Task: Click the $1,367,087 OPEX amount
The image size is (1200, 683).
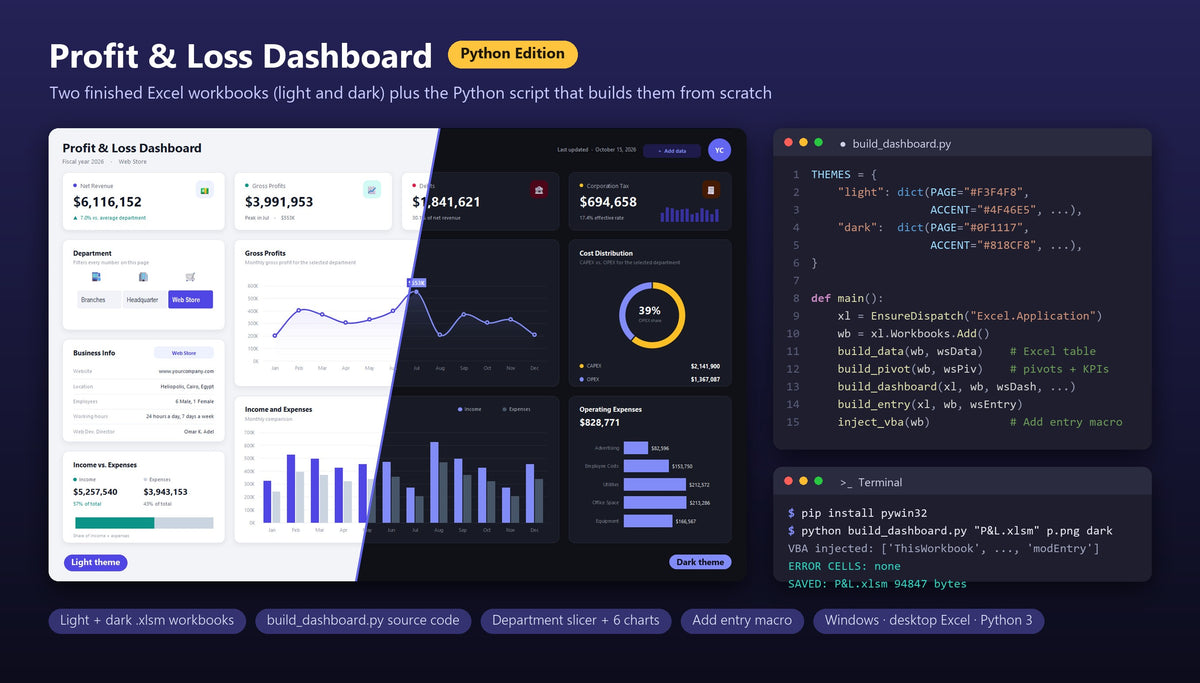Action: (705, 380)
